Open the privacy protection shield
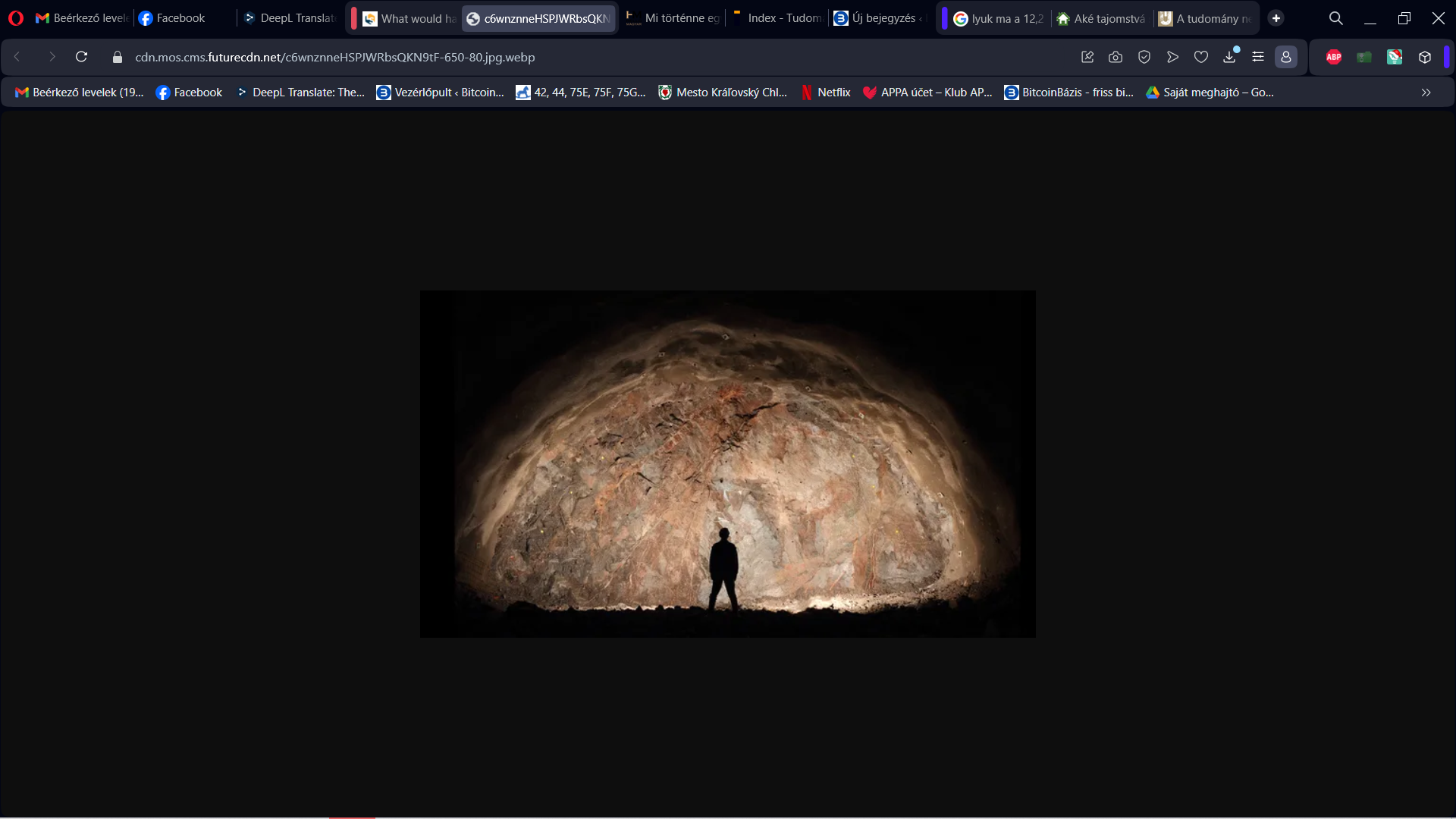The height and width of the screenshot is (819, 1456). pos(1144,57)
